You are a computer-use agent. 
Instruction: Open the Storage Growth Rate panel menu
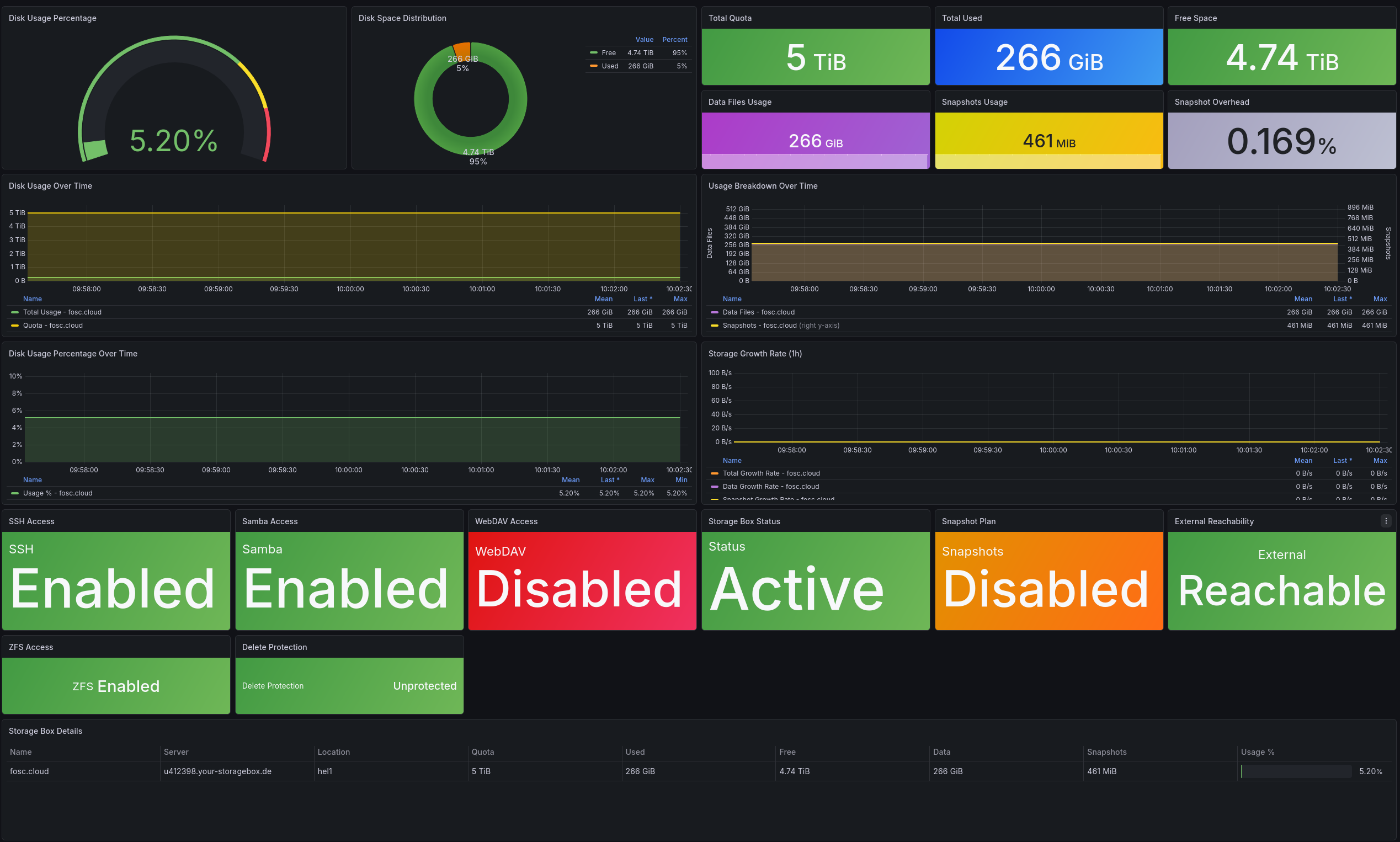point(755,353)
